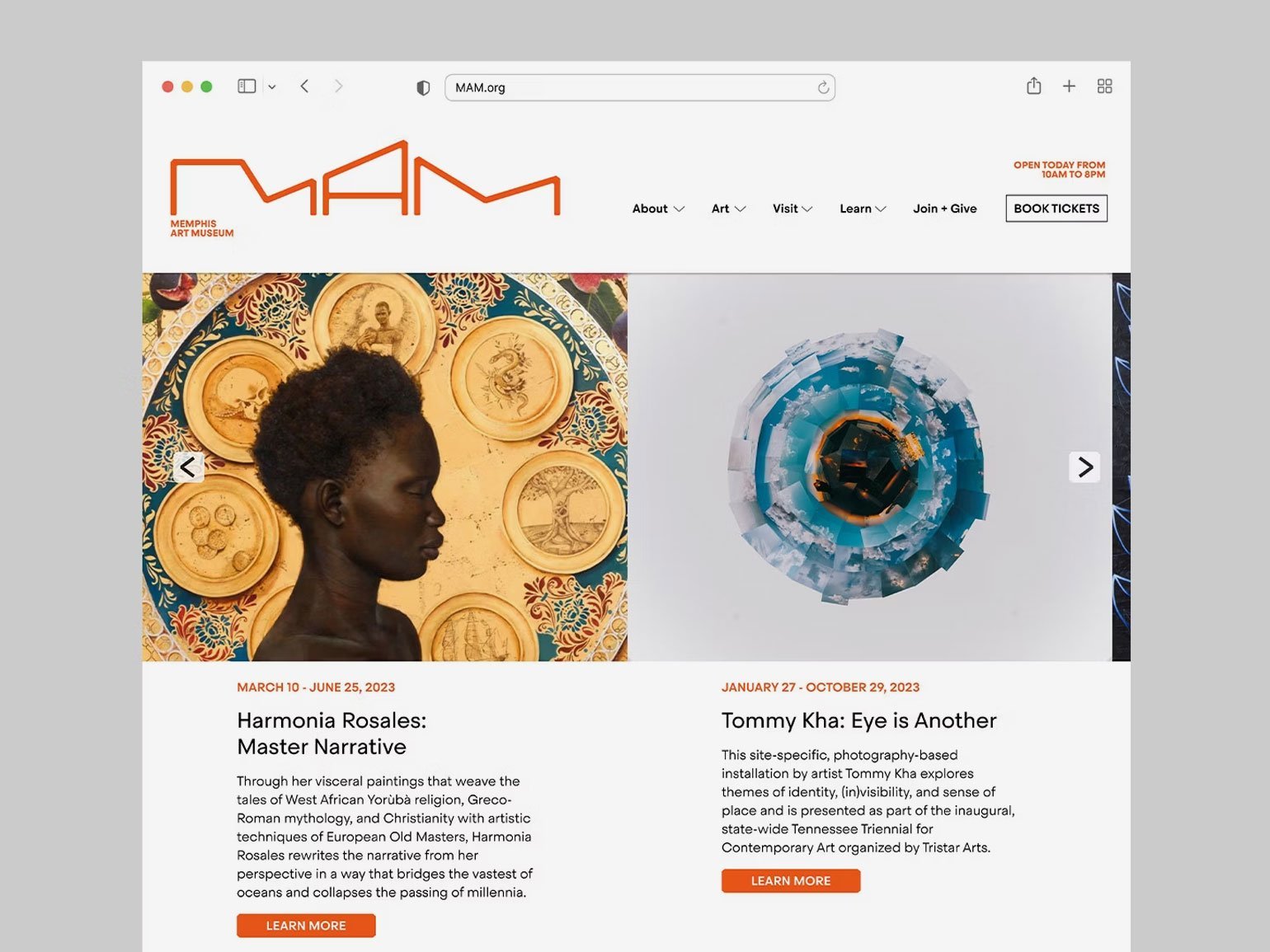
Task: Show previous slide with left carousel arrow
Action: coord(188,467)
